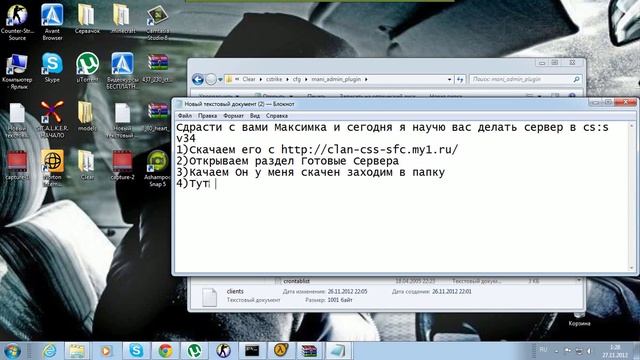Open the Компьютер - Ярлык desktop shortcut
Screen dimensions: 640x360
tap(17, 71)
